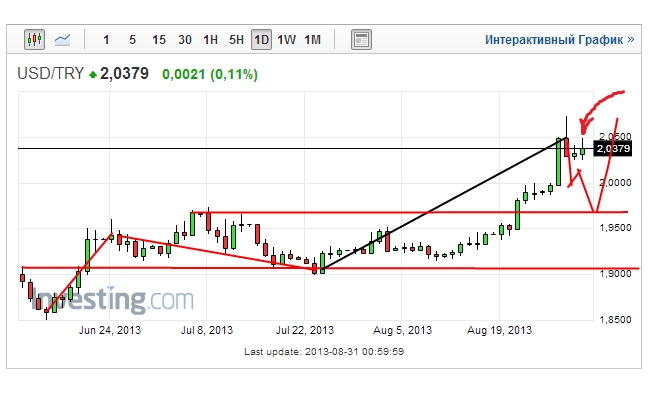
Task: Select the 5H timeframe
Action: (236, 40)
